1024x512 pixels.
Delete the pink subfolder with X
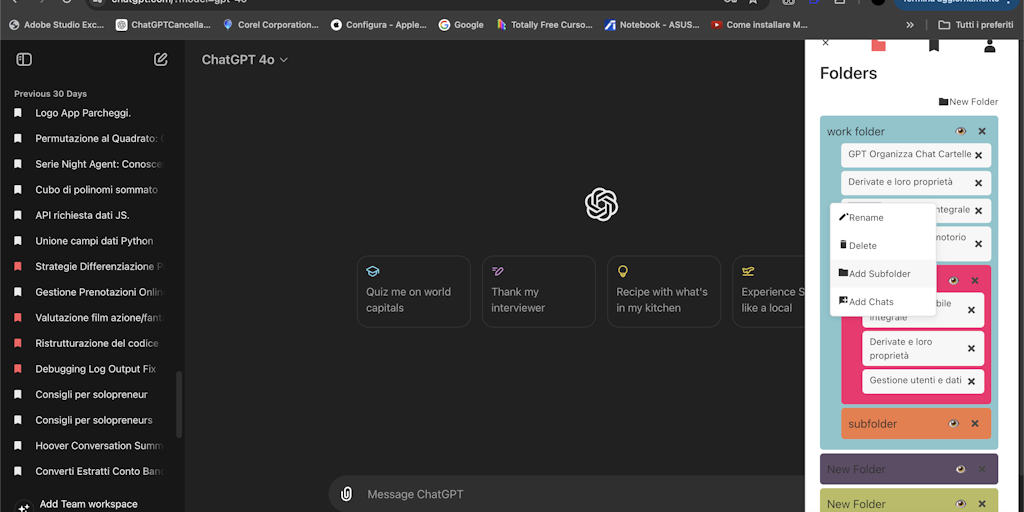(x=975, y=280)
